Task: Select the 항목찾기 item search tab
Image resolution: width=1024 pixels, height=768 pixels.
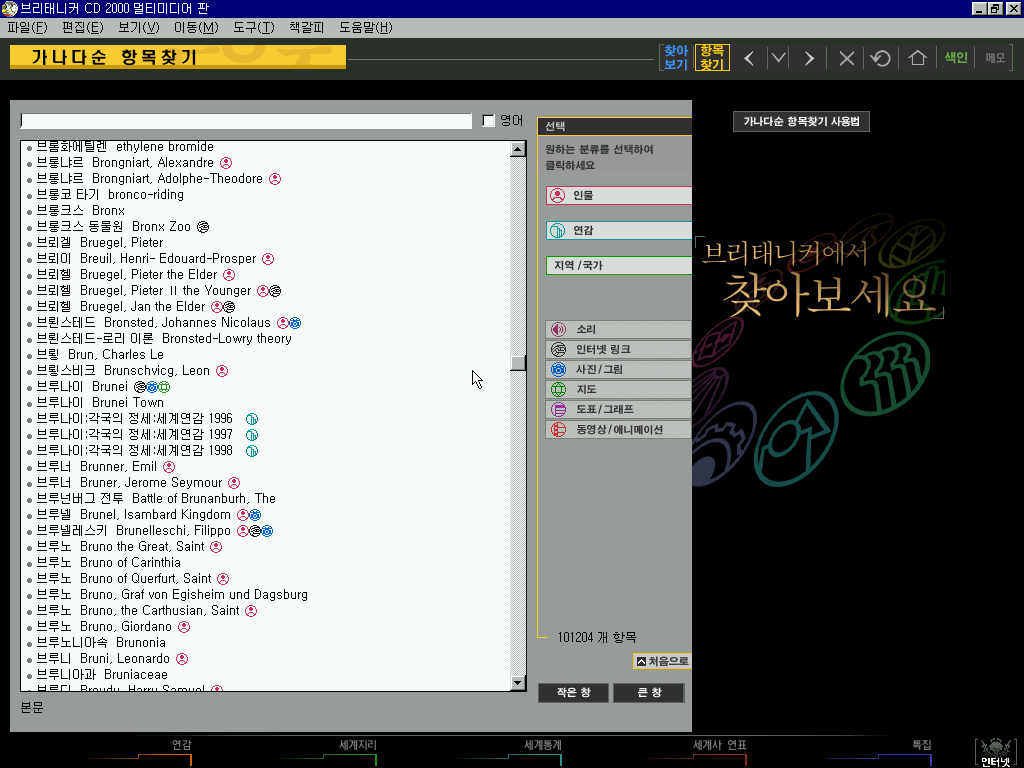Action: click(x=712, y=57)
